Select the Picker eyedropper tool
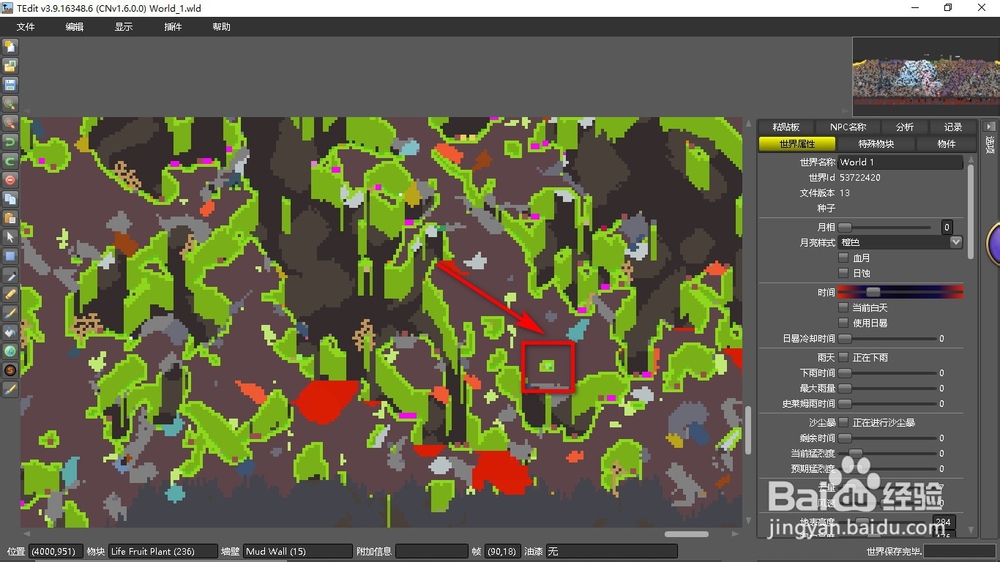 10,276
